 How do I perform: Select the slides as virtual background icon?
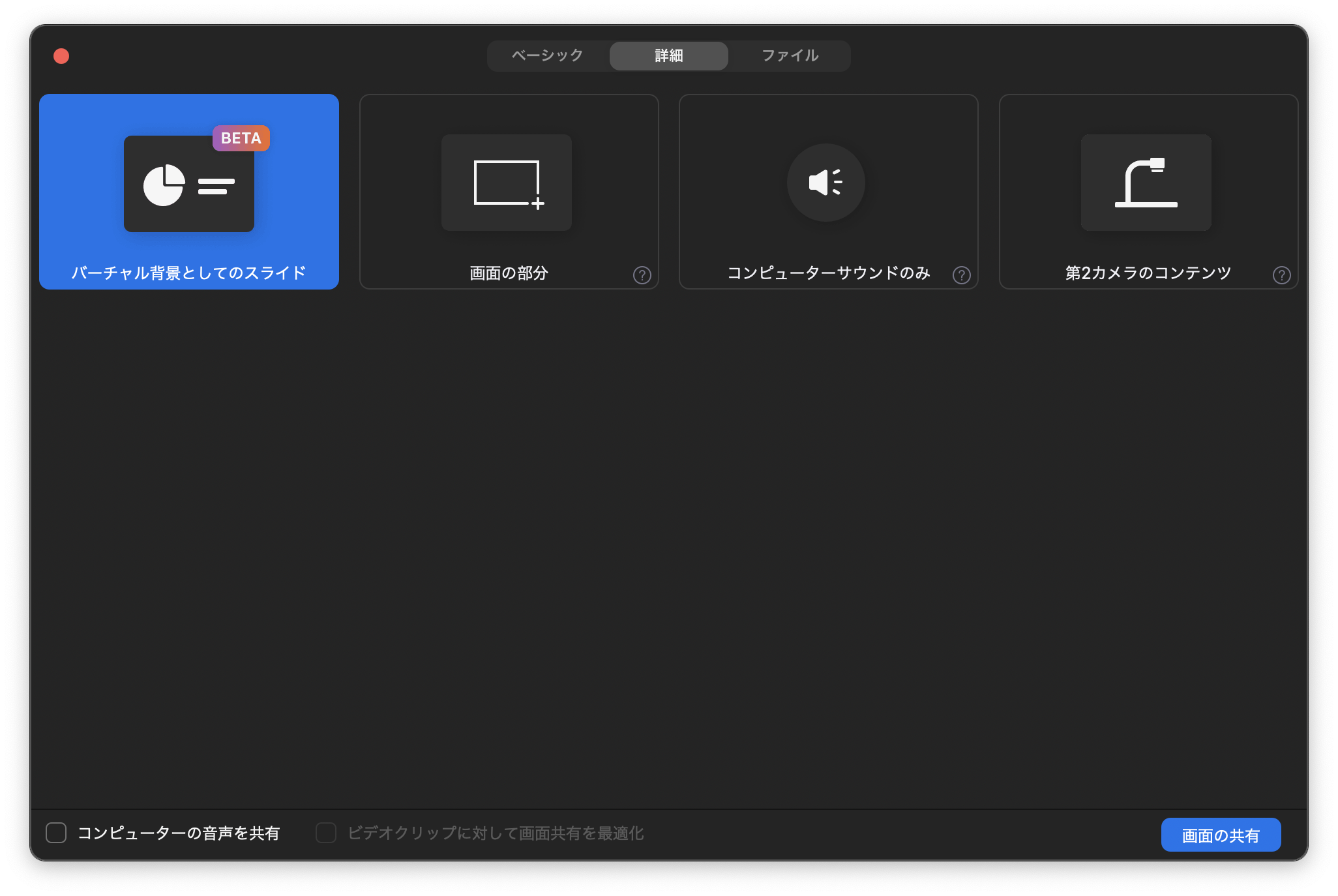pyautogui.click(x=189, y=184)
